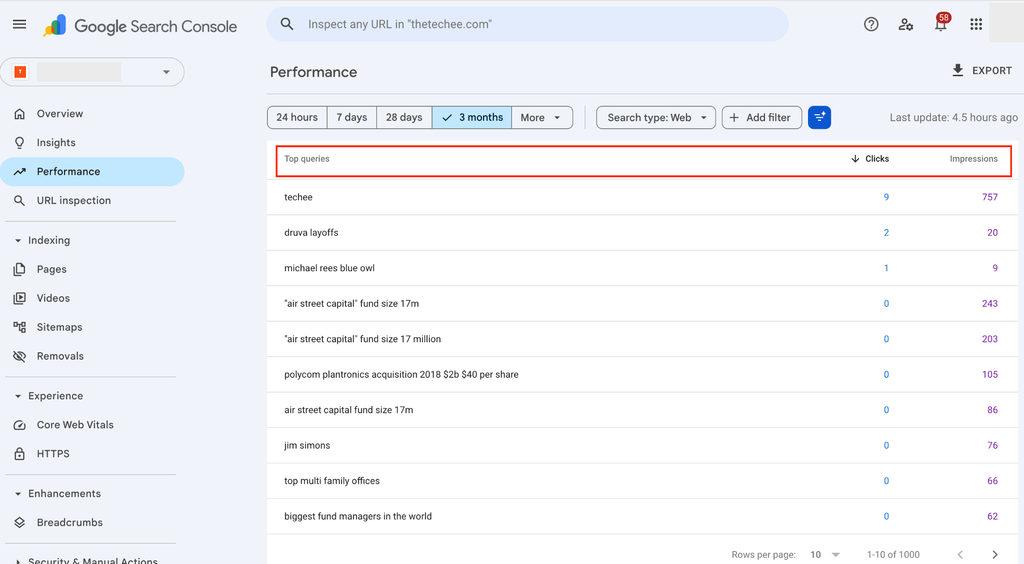Viewport: 1024px width, 564px height.
Task: Click the Overview home icon
Action: tap(20, 114)
